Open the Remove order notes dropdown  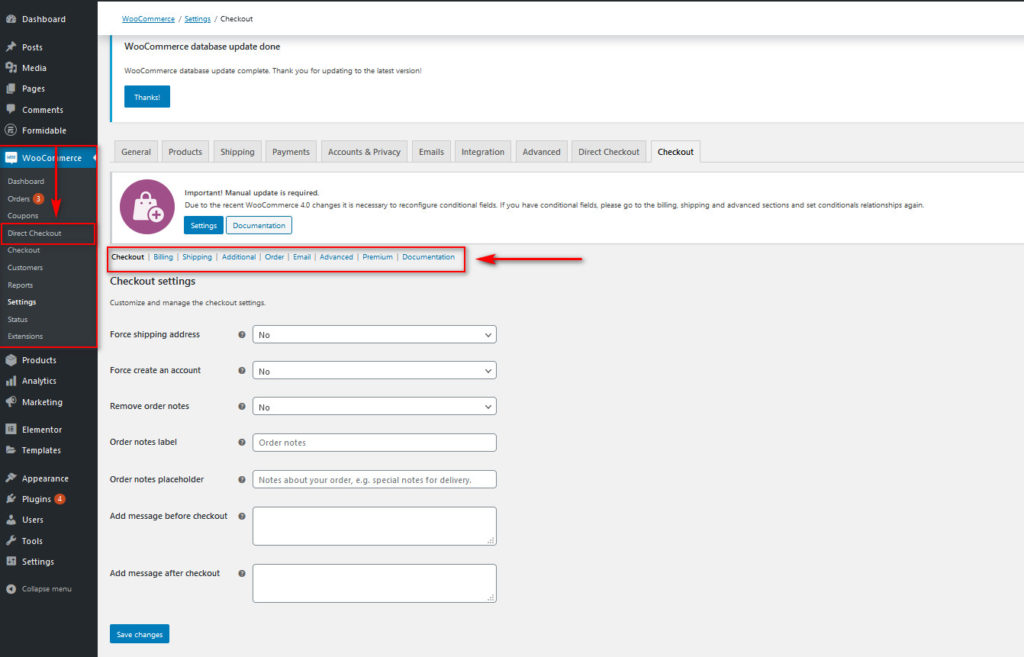tap(374, 406)
